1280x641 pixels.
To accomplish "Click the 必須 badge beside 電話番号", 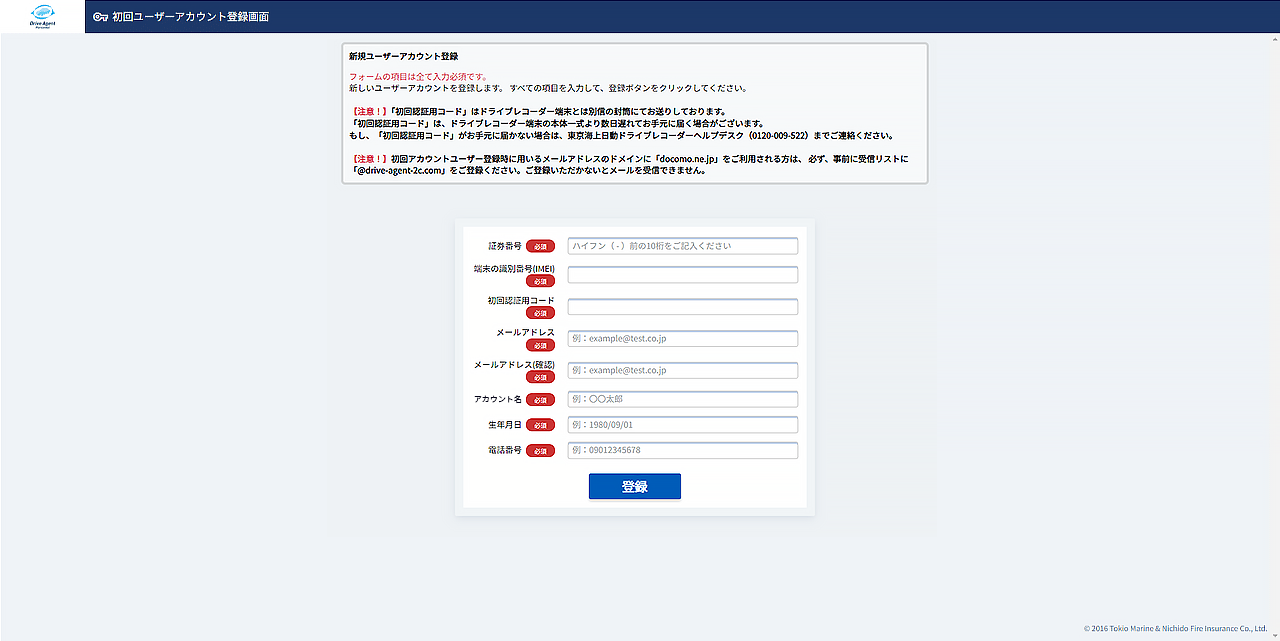I will (540, 451).
